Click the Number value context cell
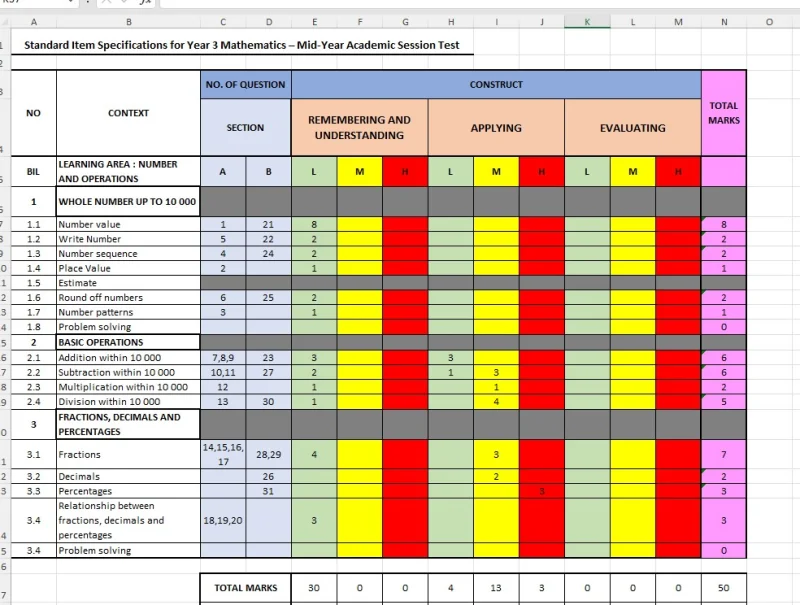The width and height of the screenshot is (800, 605). coord(128,225)
